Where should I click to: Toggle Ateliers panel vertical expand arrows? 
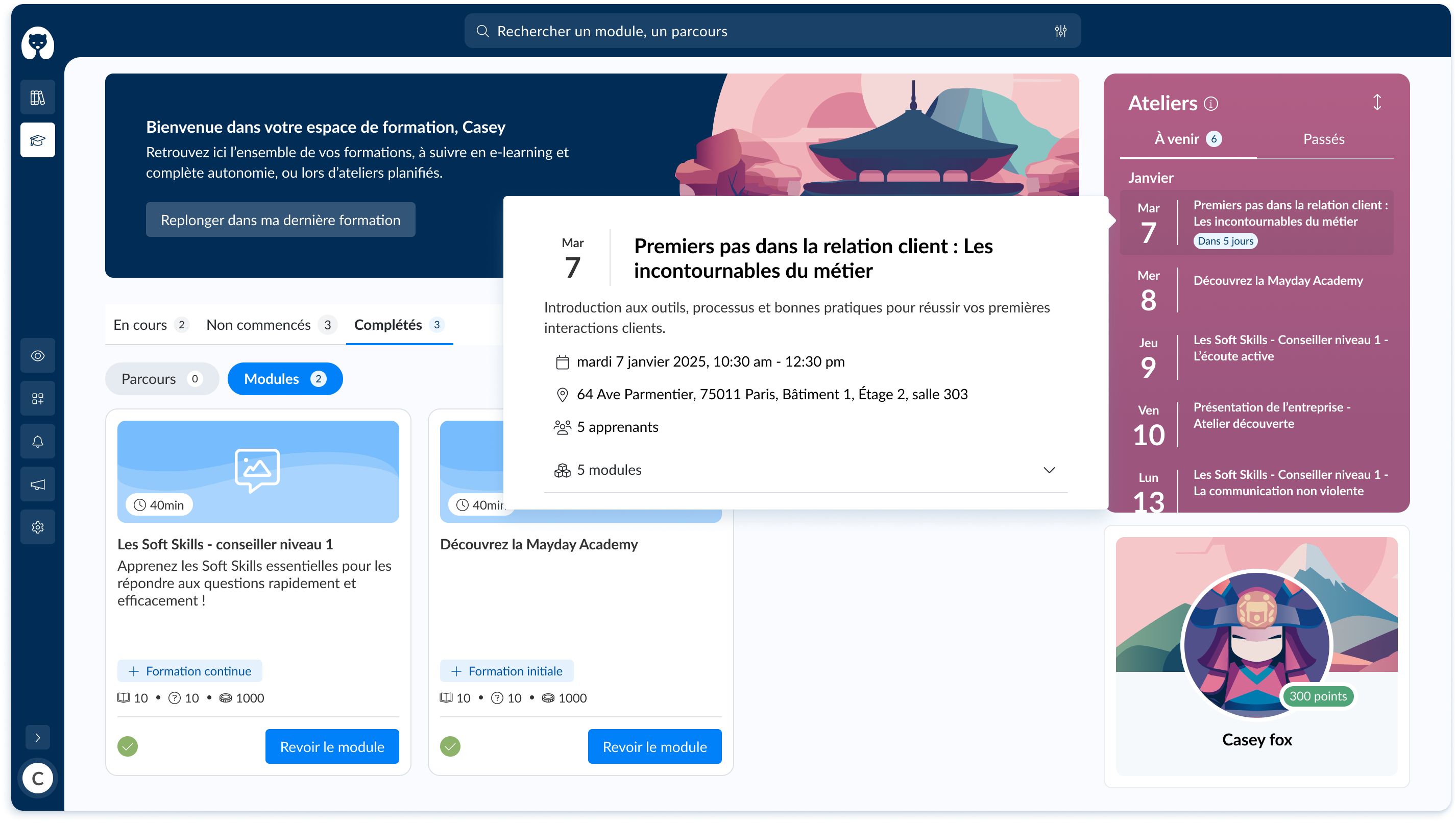pyautogui.click(x=1377, y=103)
